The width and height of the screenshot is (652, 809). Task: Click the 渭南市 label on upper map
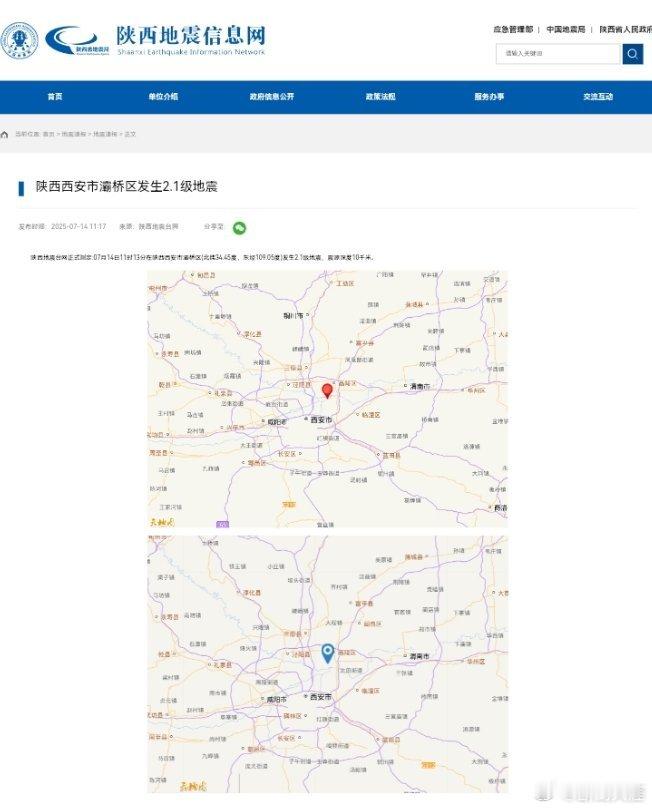420,386
